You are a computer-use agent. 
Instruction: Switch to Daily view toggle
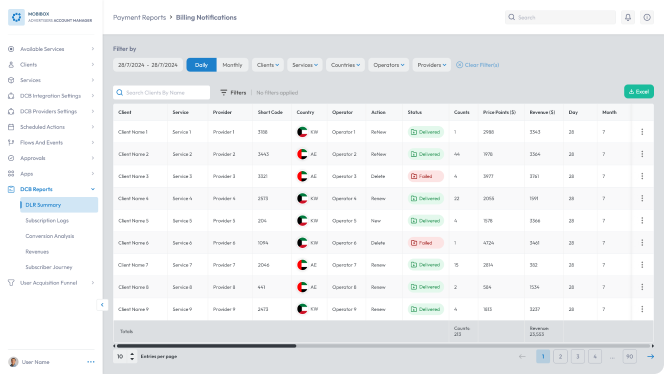click(x=201, y=65)
